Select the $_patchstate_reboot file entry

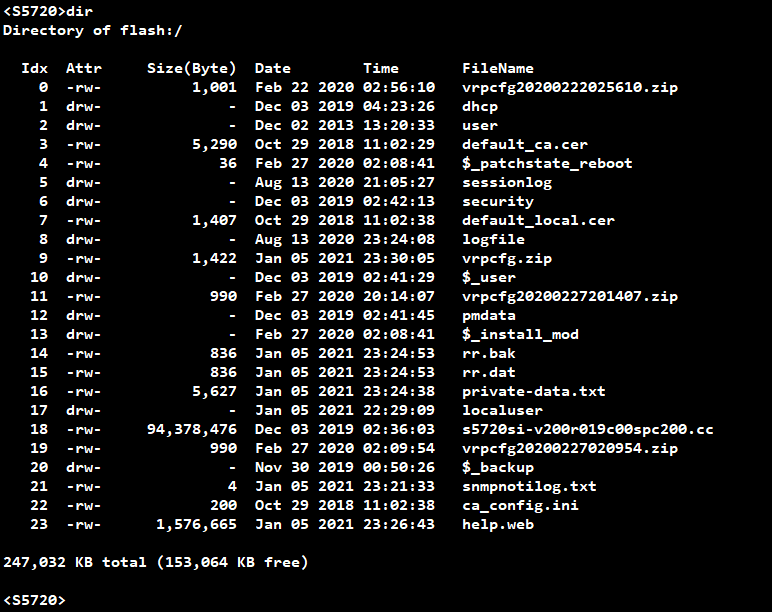pyautogui.click(x=547, y=163)
